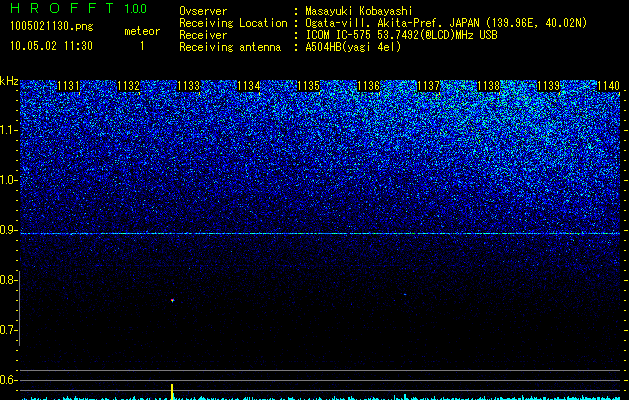Click the faint cyan echo near 1137

(405, 294)
